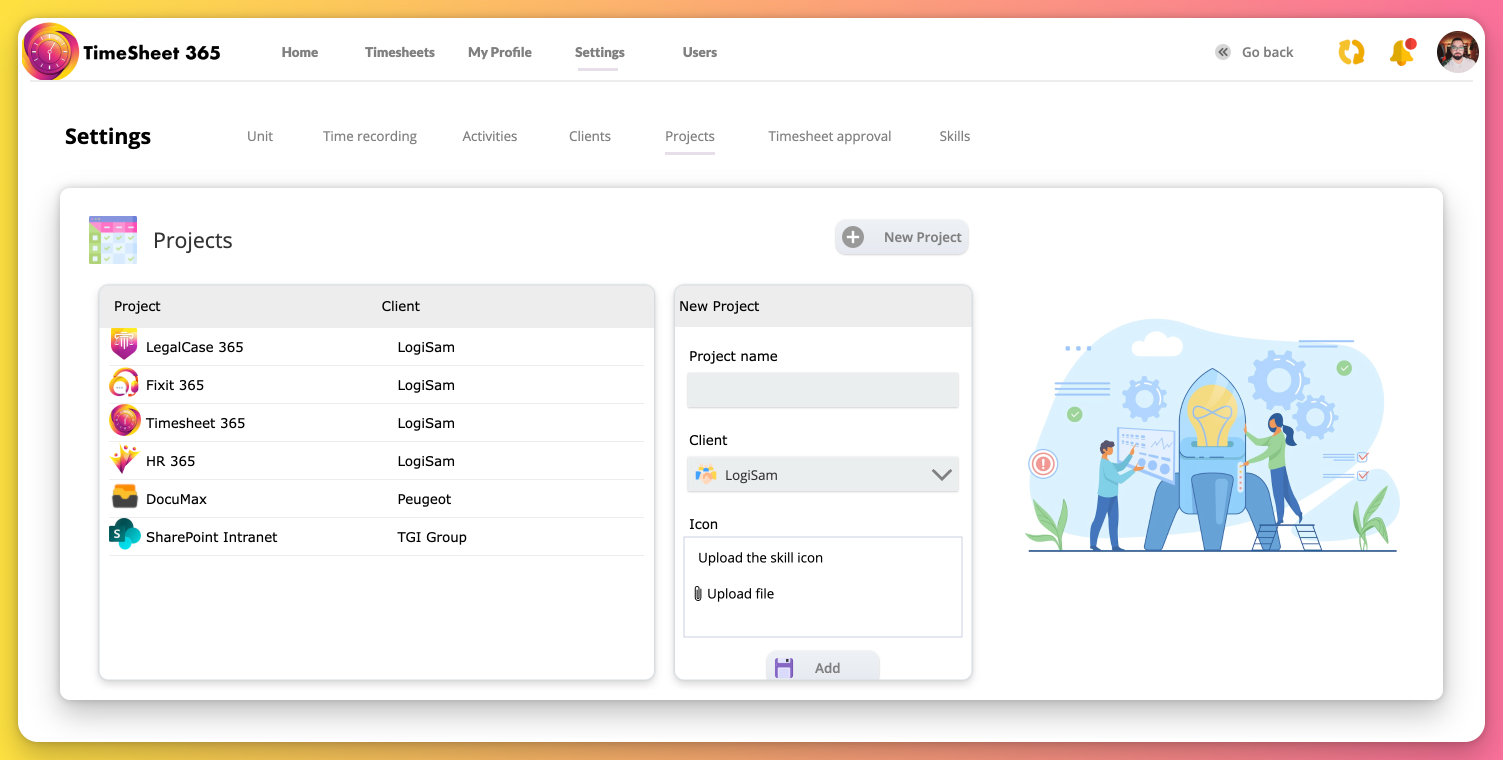Open the user profile avatar
The width and height of the screenshot is (1504, 761).
click(x=1457, y=52)
